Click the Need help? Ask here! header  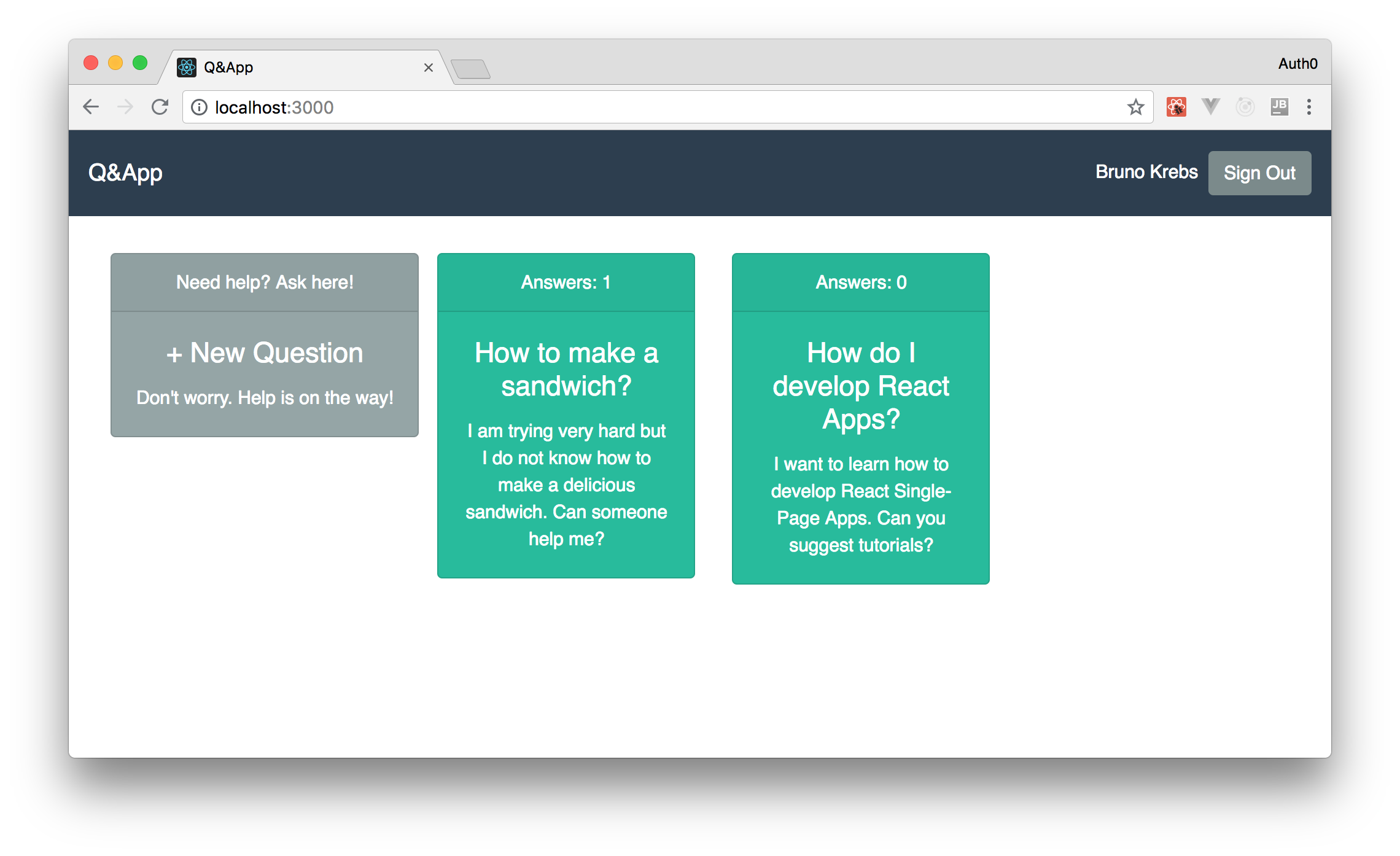(x=265, y=282)
